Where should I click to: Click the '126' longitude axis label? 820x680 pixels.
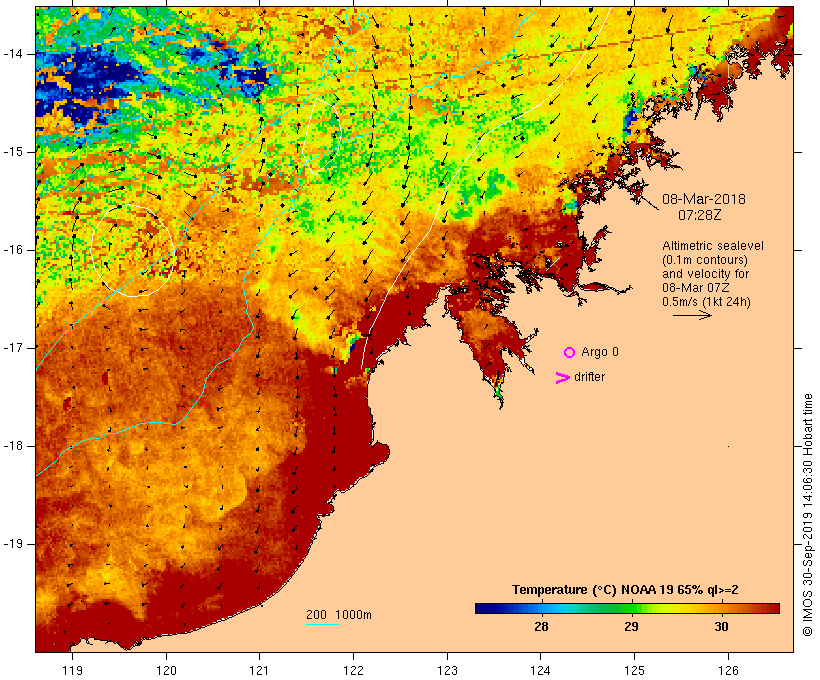(x=728, y=671)
